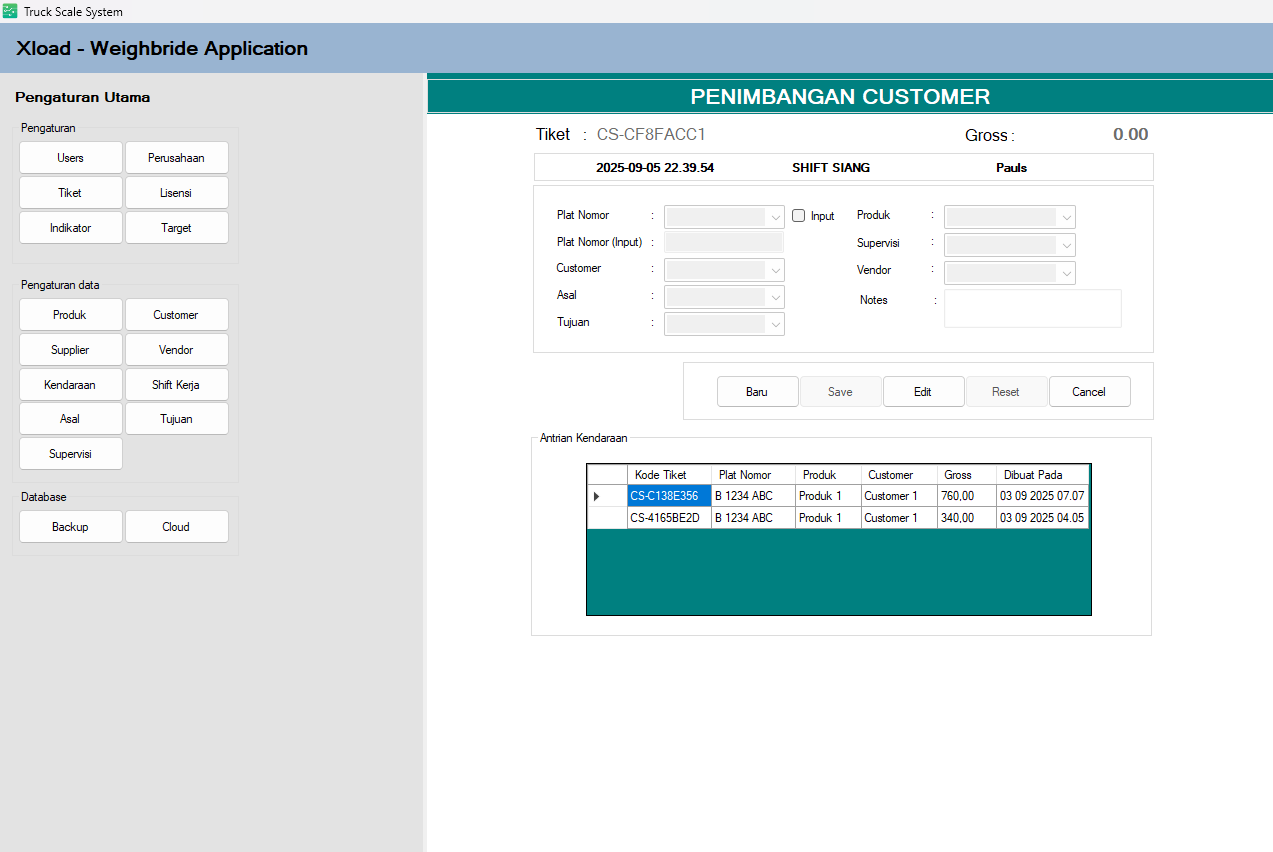Open the Users settings

(70, 158)
